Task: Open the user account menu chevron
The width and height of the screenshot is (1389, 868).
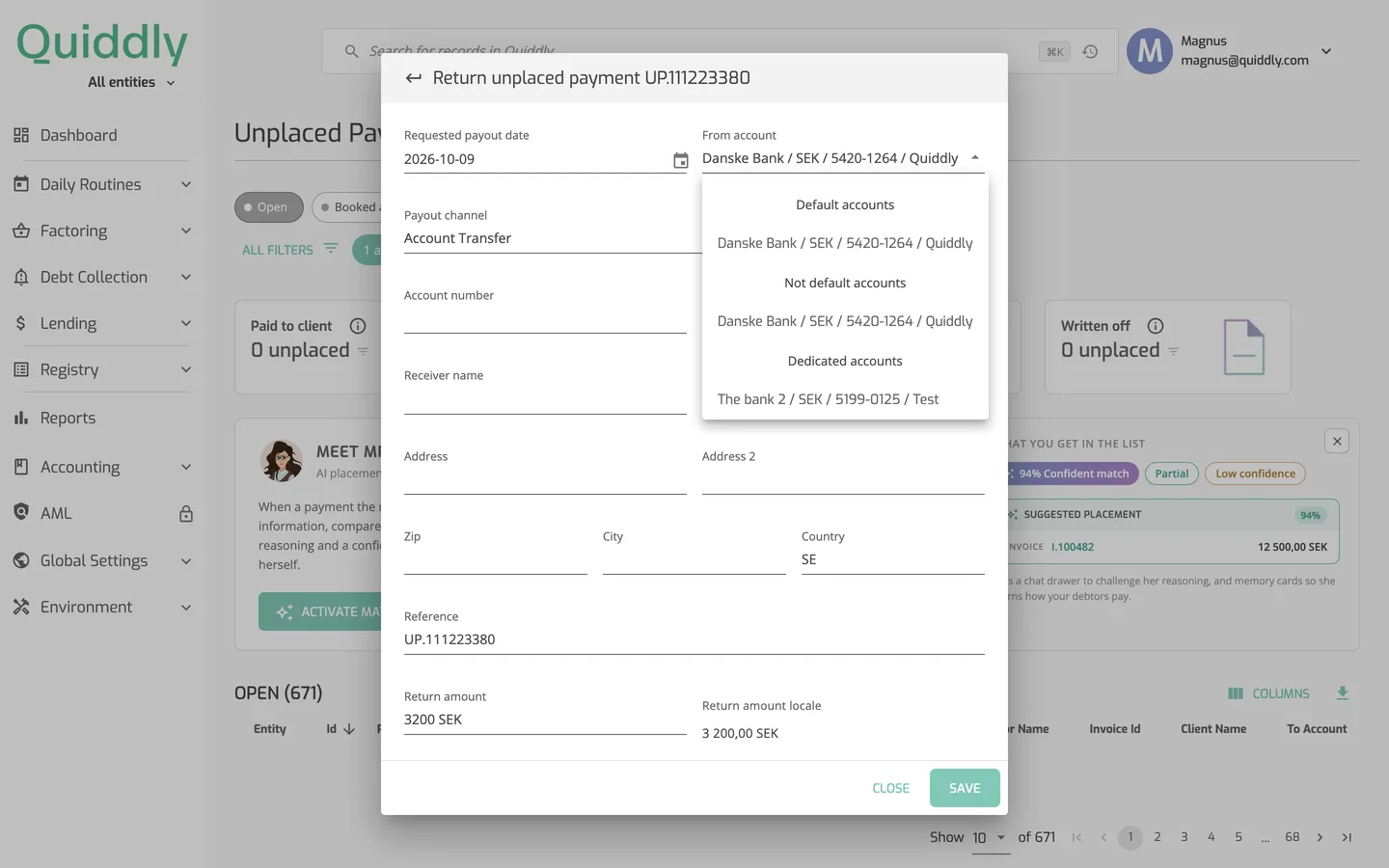Action: tap(1326, 51)
